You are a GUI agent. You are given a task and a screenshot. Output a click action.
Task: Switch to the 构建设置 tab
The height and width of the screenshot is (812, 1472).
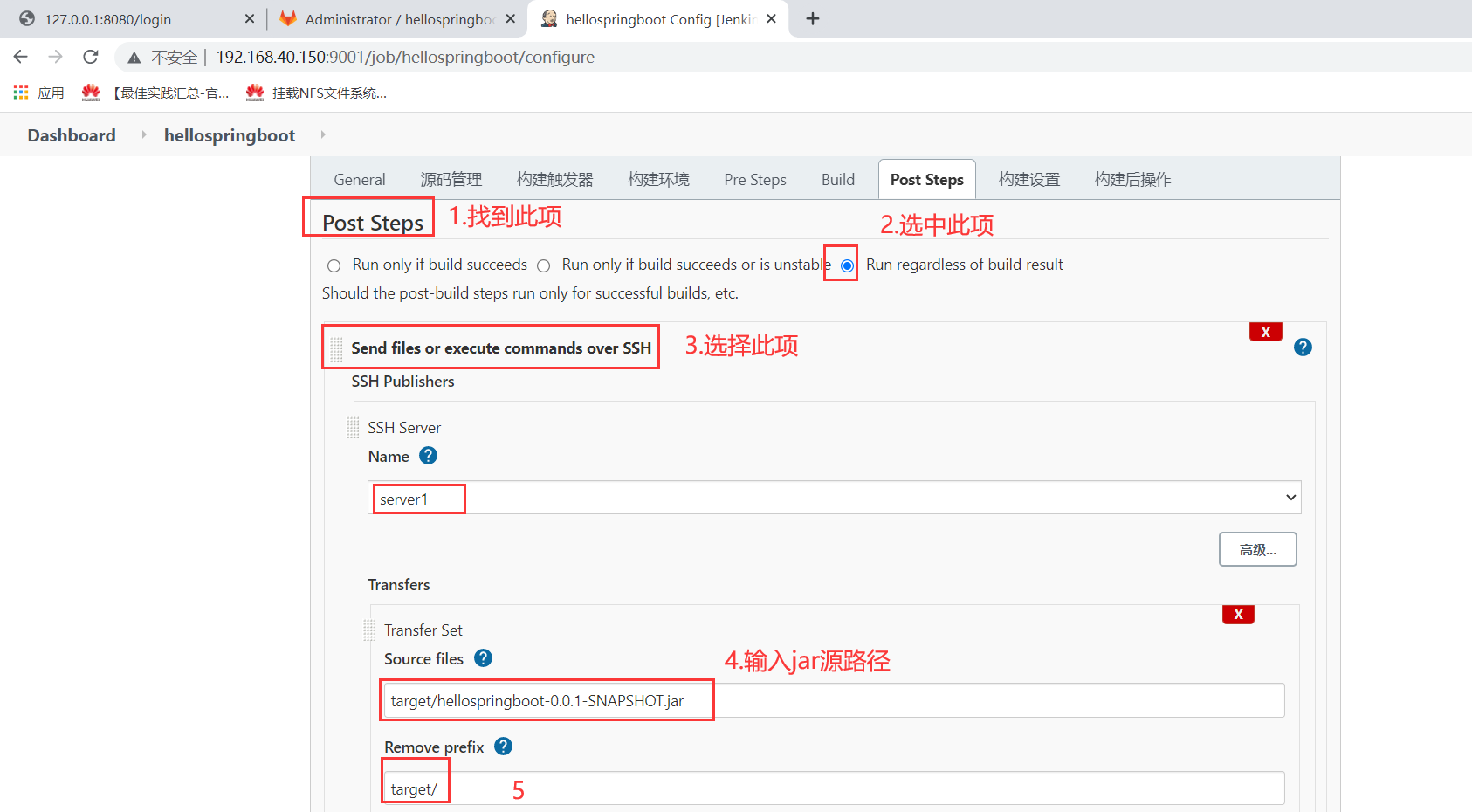1029,179
